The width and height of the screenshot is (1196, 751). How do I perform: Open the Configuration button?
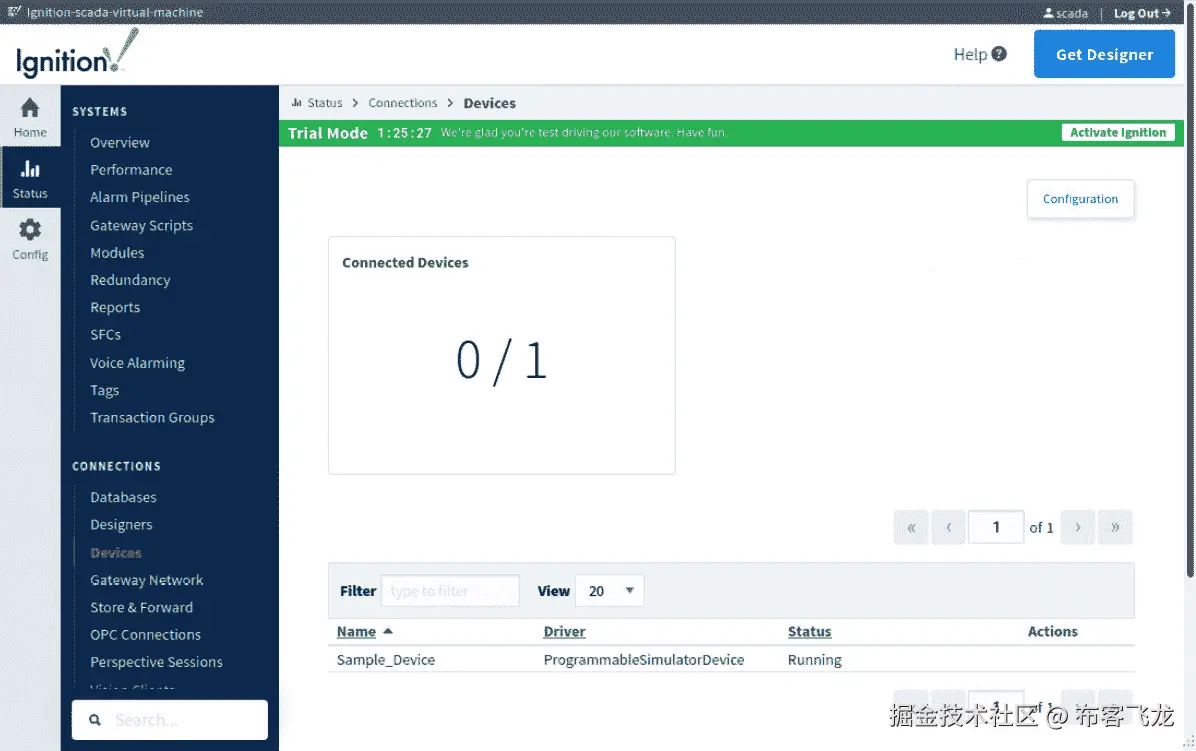pyautogui.click(x=1080, y=199)
